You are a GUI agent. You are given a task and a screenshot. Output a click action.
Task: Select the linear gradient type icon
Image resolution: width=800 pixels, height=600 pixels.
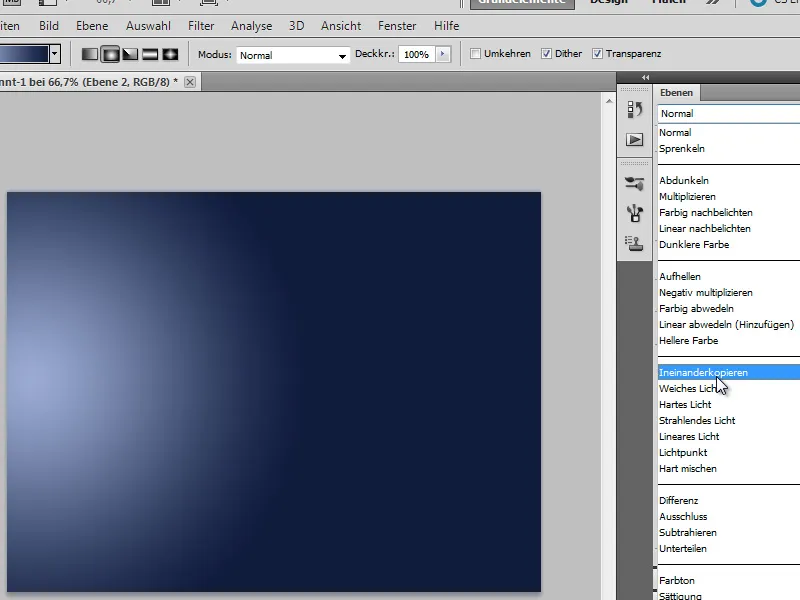pos(90,54)
